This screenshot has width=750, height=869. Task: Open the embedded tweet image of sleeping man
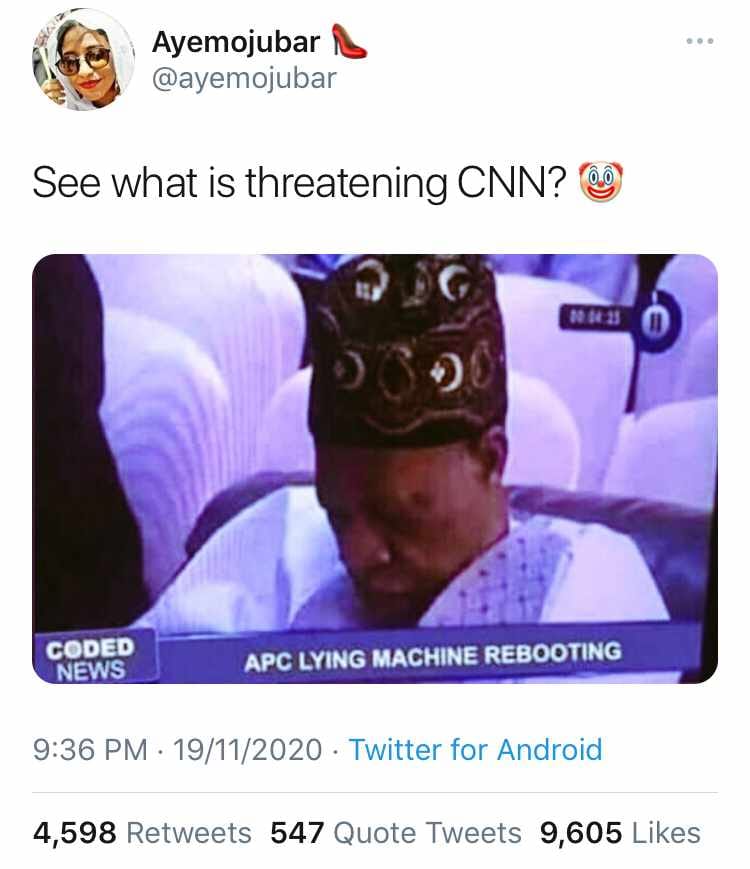tap(375, 469)
